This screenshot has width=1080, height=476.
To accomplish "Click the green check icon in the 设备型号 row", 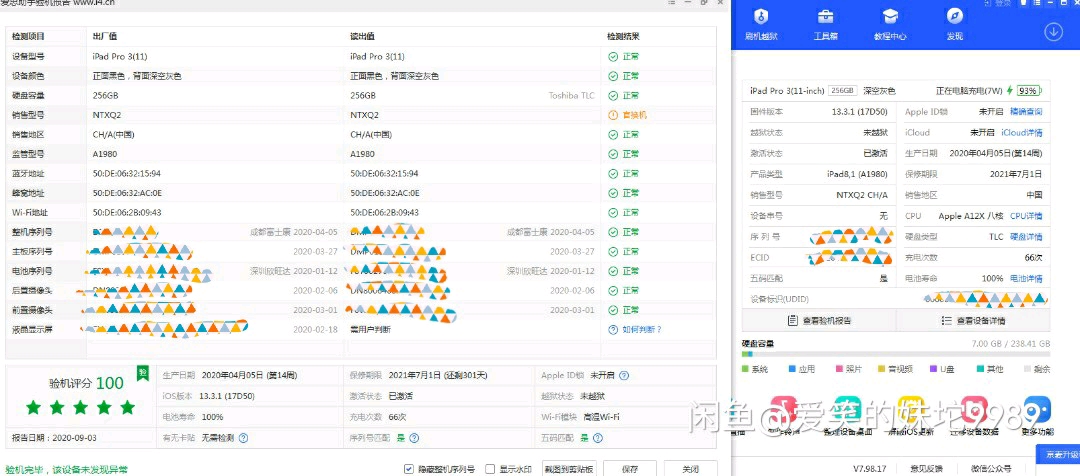I will tap(613, 56).
